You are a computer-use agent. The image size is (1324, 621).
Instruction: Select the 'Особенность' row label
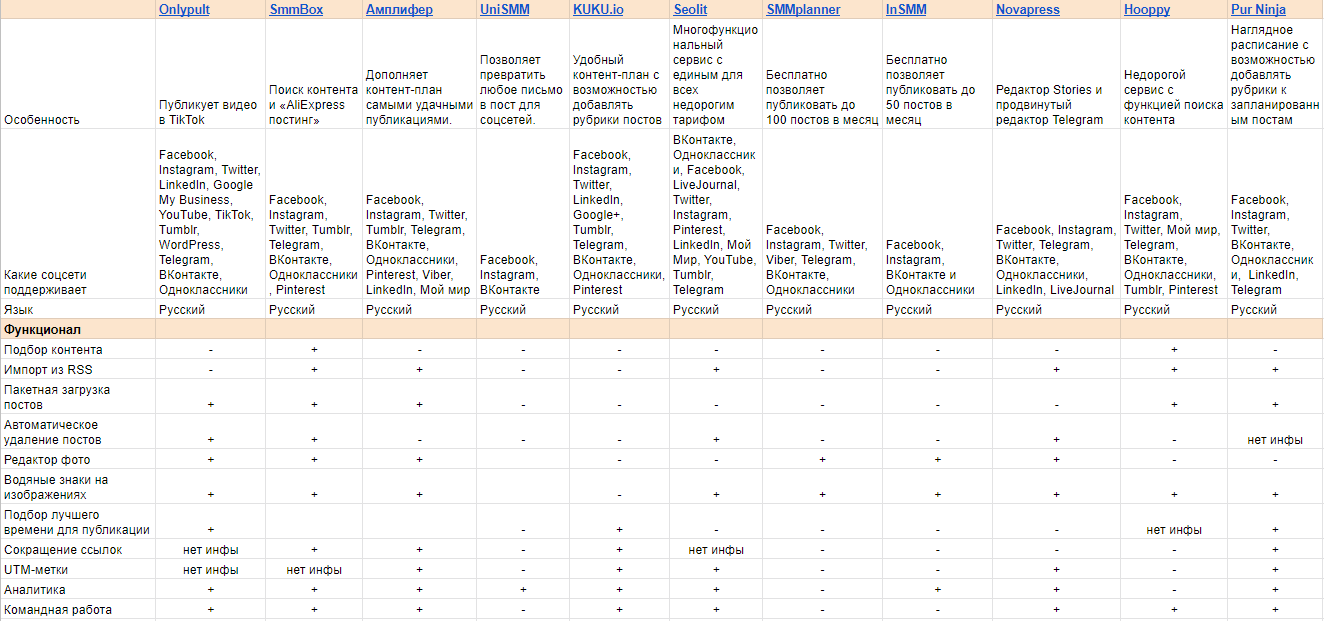pyautogui.click(x=42, y=120)
